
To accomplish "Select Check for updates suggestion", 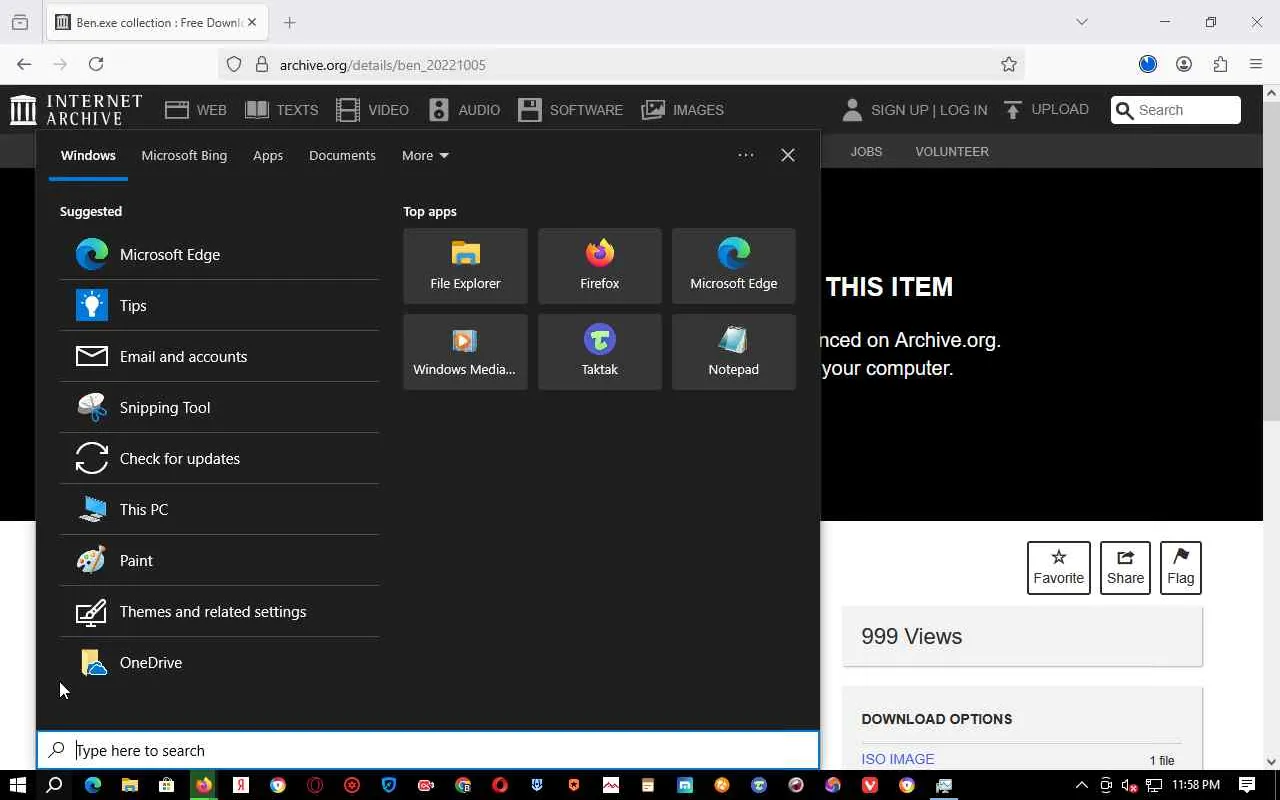I will 219,458.
